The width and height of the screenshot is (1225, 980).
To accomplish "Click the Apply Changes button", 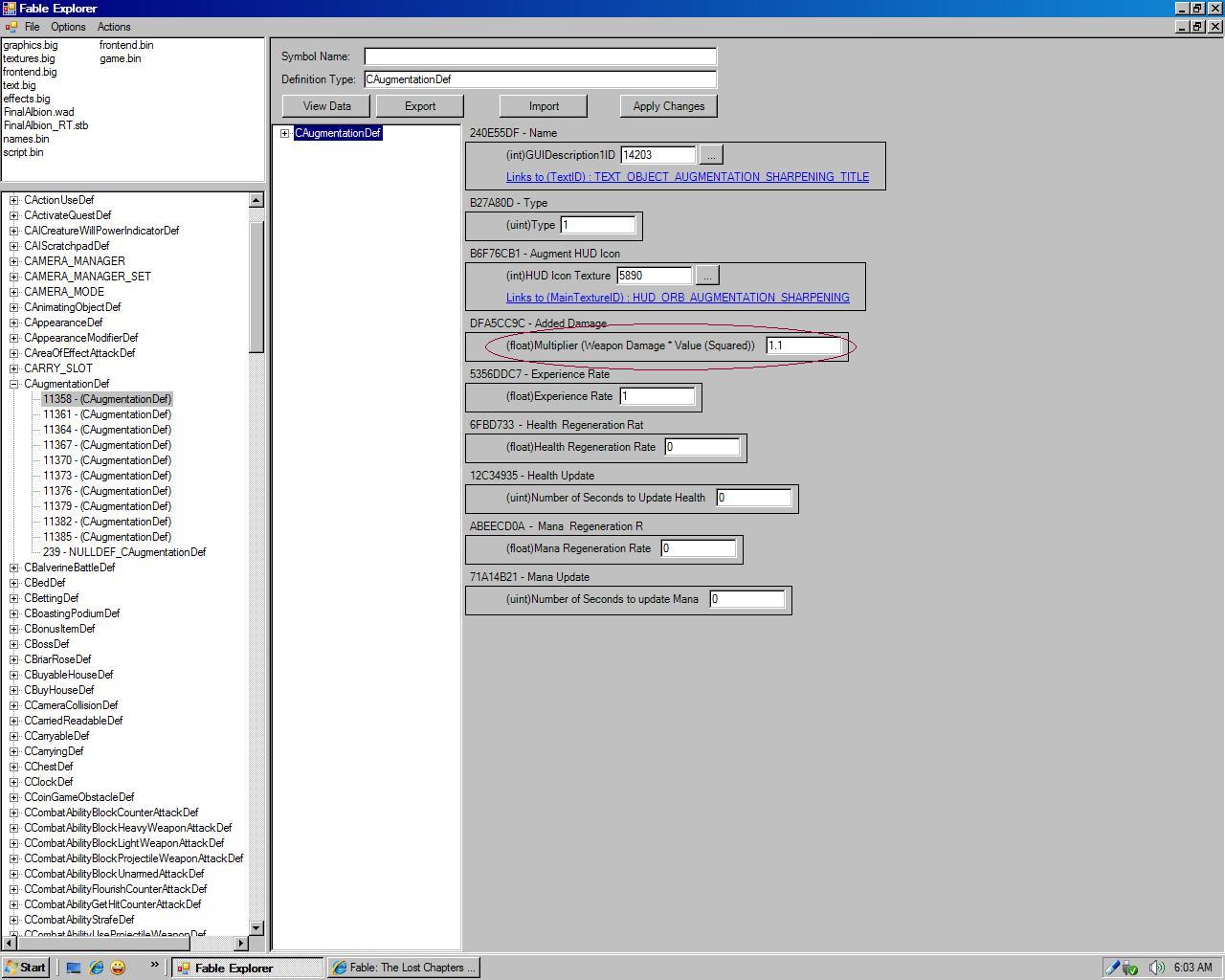I will (668, 106).
